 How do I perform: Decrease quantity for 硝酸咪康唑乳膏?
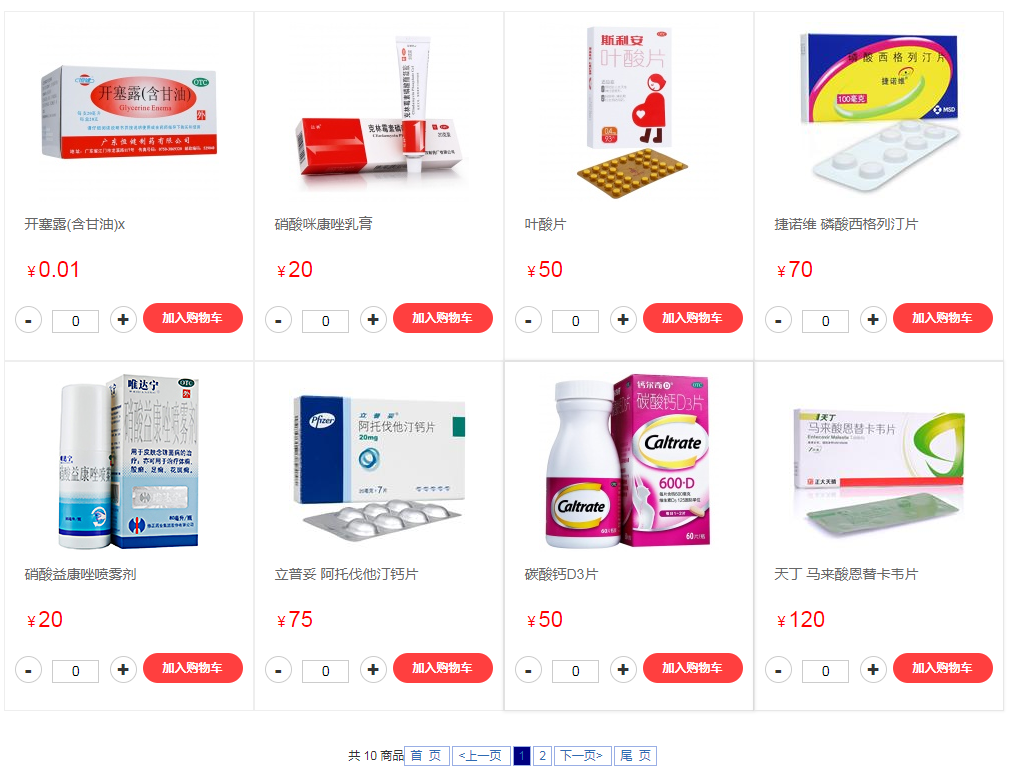[278, 320]
